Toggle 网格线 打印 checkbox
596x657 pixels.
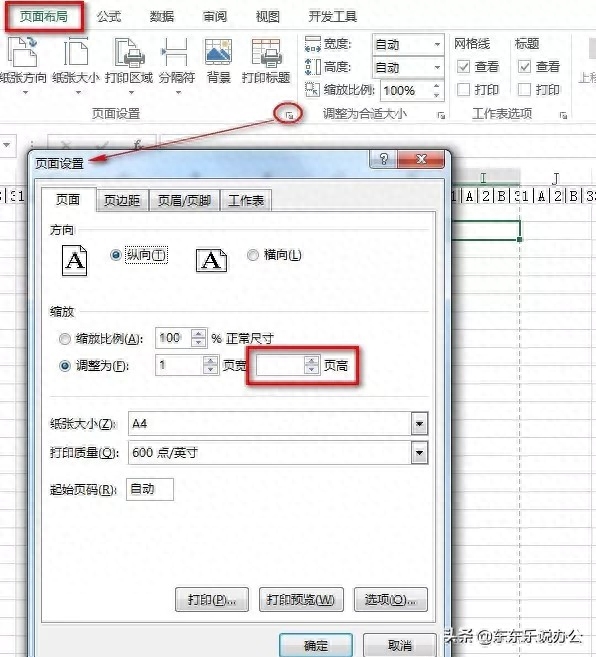(463, 90)
